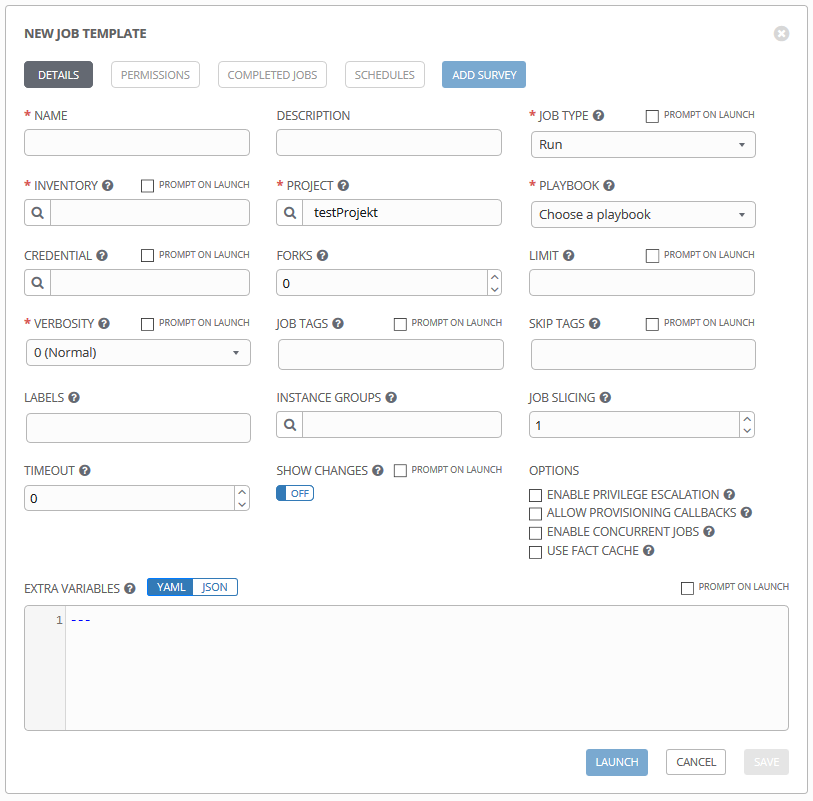Image resolution: width=813 pixels, height=801 pixels.
Task: Click the Launch button
Action: tap(617, 762)
